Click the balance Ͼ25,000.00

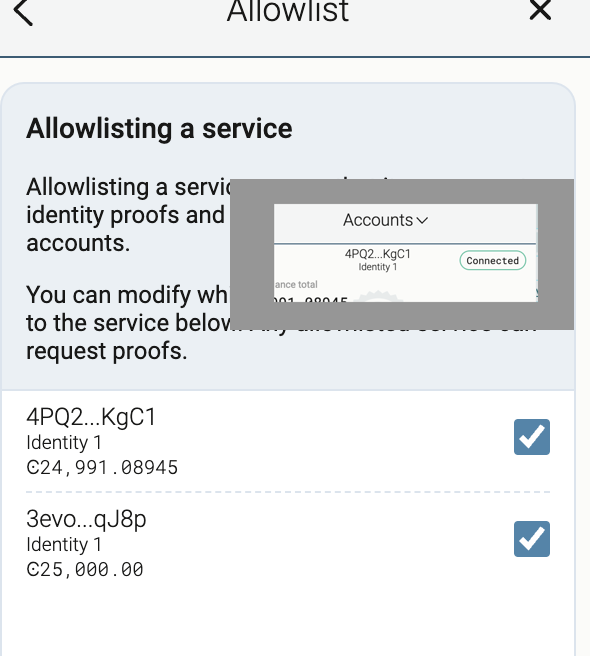pyautogui.click(x=85, y=569)
